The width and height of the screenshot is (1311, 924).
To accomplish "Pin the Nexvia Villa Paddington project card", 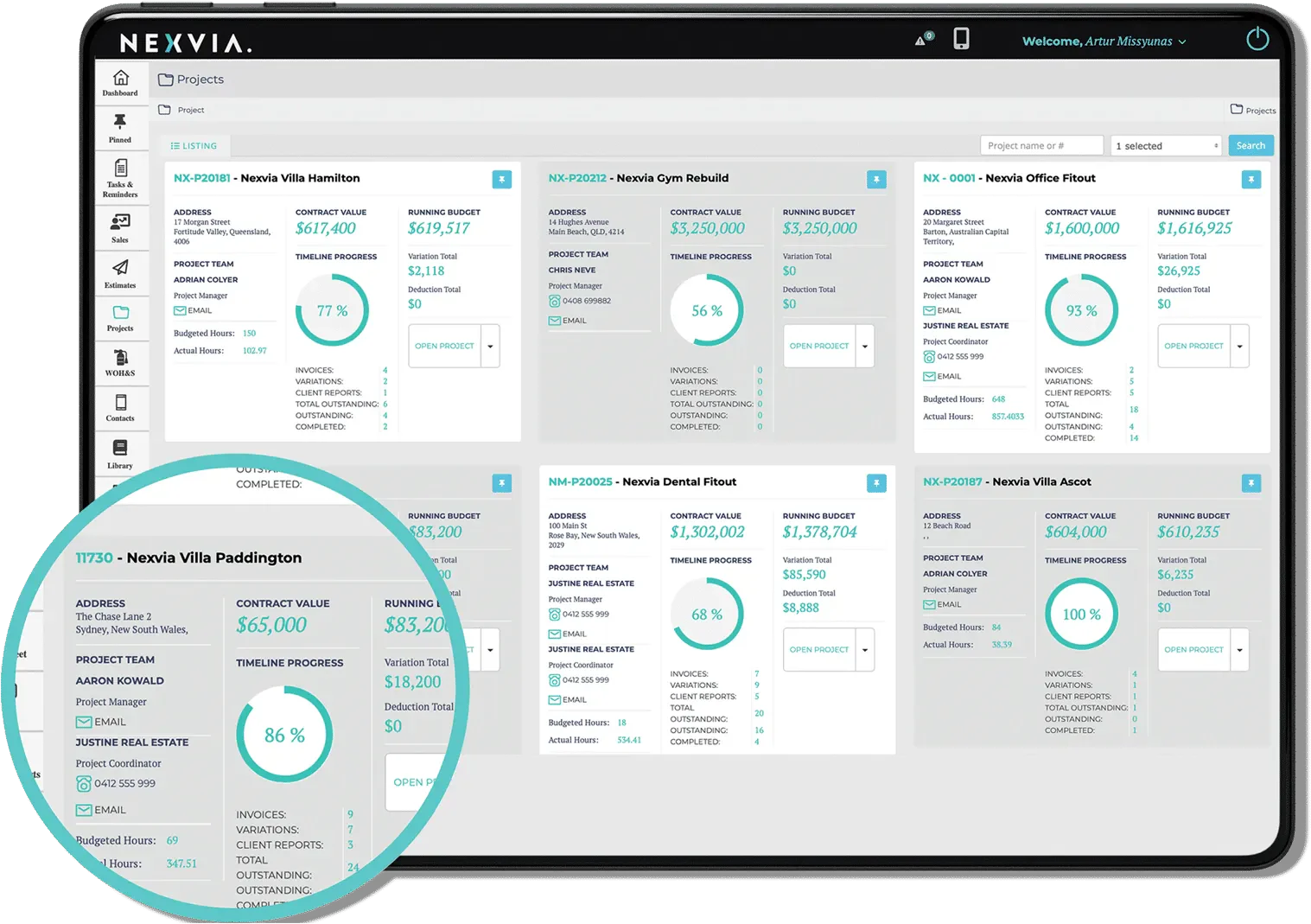I will [x=502, y=483].
